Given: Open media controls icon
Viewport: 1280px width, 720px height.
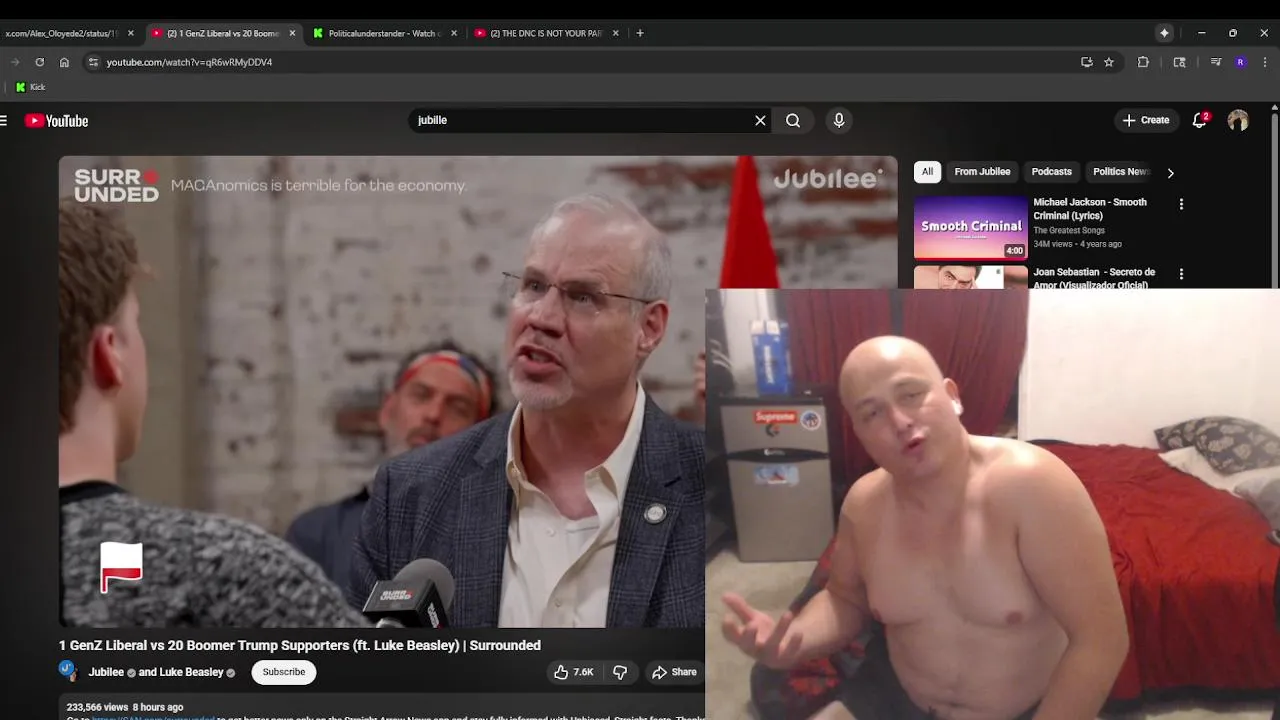Looking at the screenshot, I should 1216,62.
